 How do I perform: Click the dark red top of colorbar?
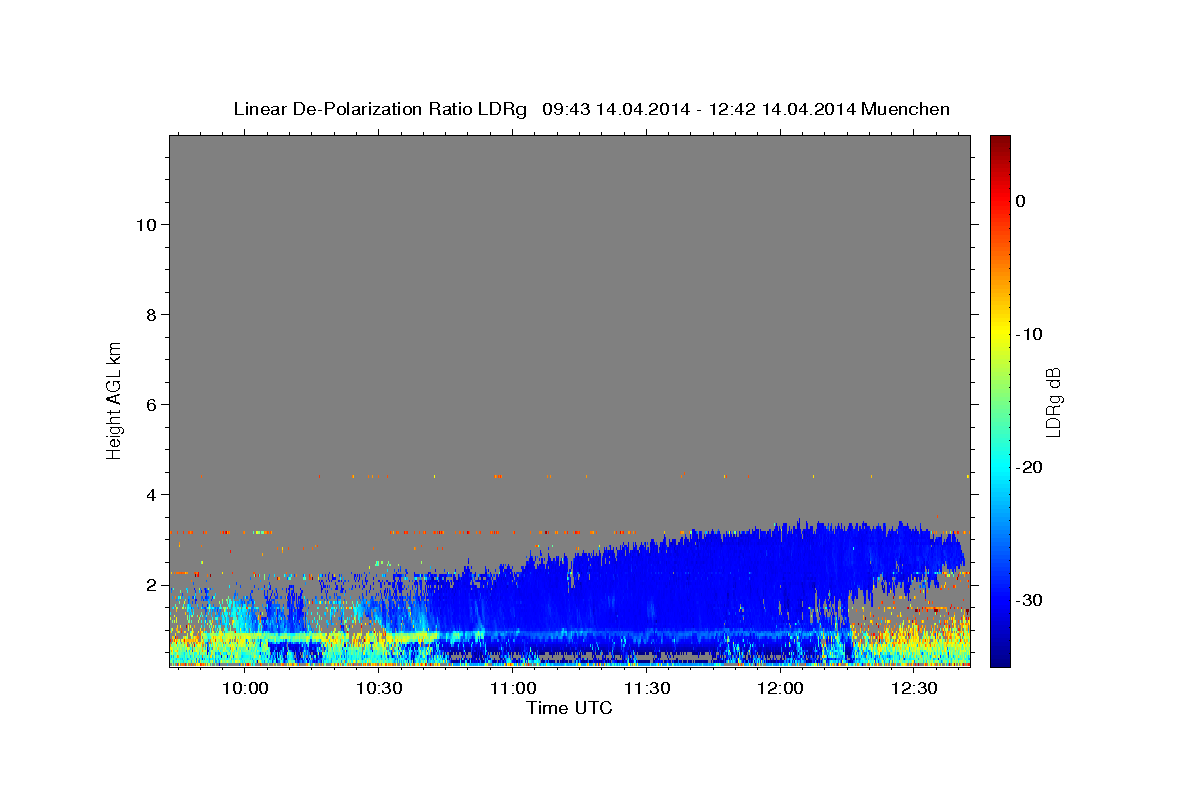tap(1000, 145)
